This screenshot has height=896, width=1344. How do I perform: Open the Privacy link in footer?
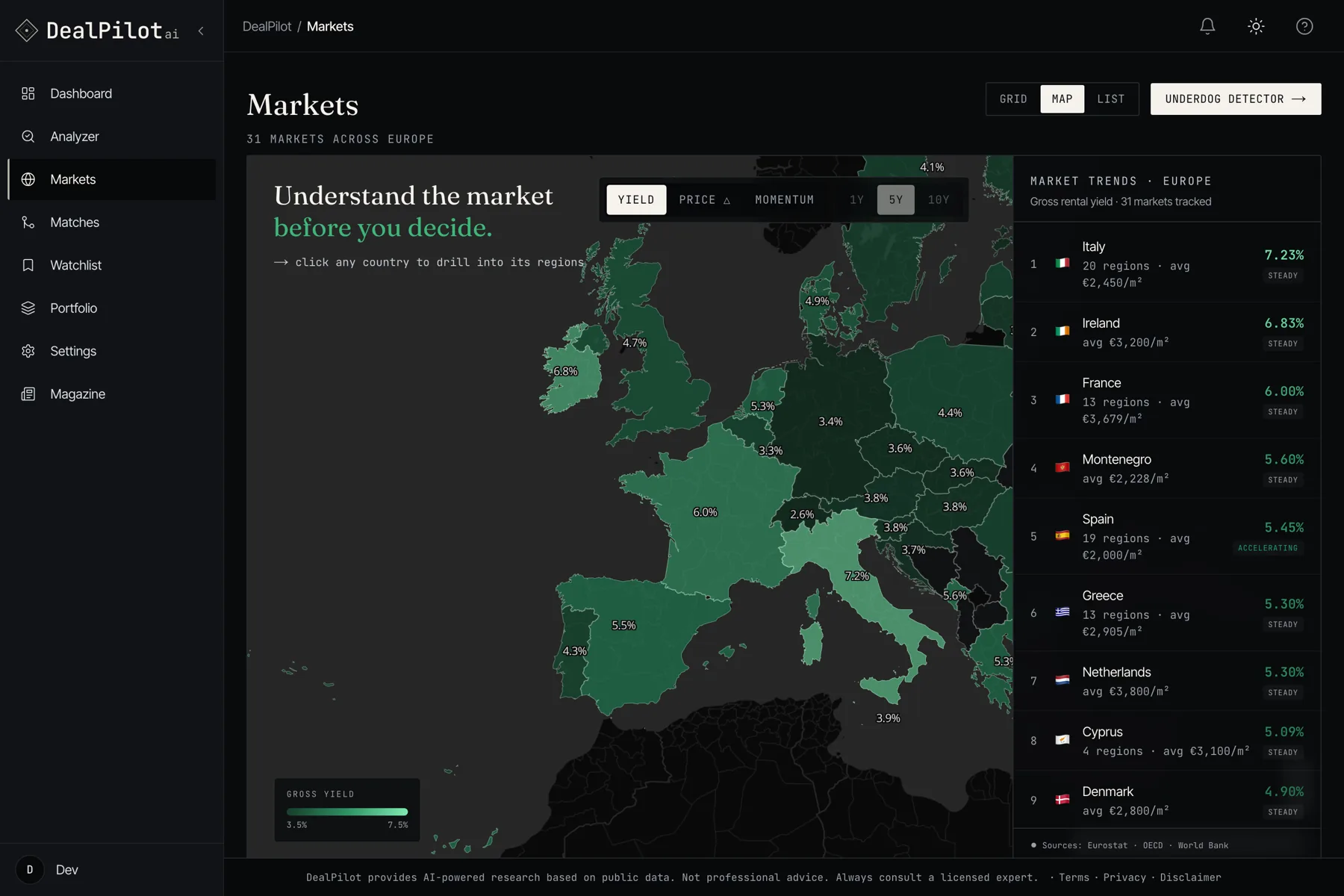tap(1124, 877)
